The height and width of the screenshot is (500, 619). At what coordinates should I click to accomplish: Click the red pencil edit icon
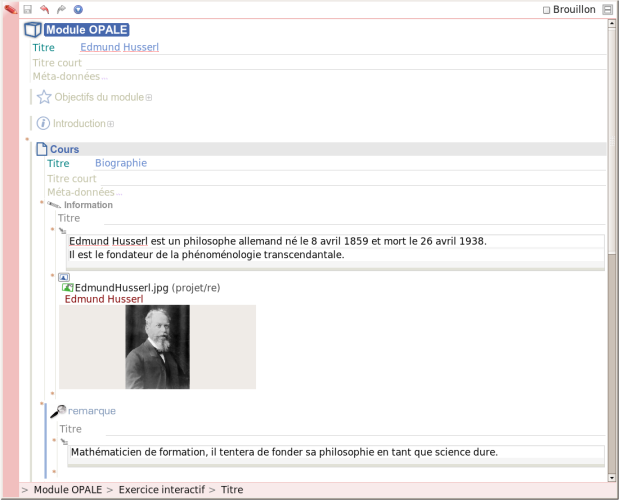pyautogui.click(x=9, y=10)
